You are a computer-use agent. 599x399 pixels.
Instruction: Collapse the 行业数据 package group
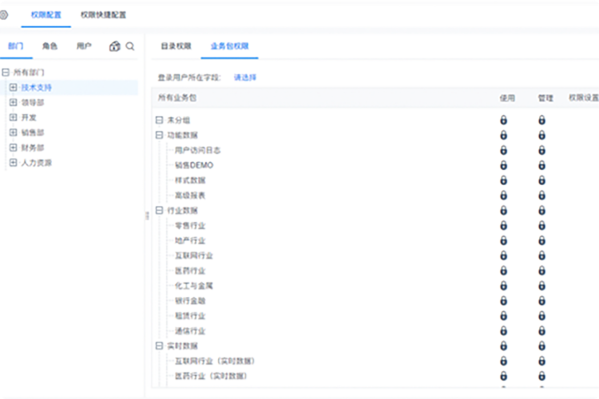159,210
